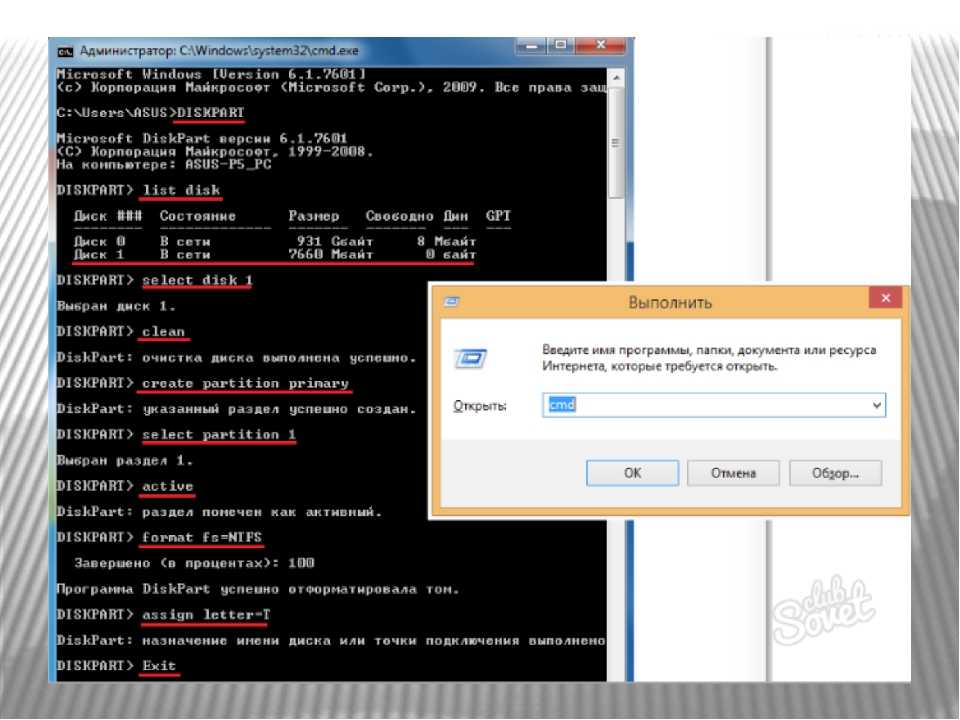Click the 'Размер' column header
Image resolution: width=960 pixels, height=720 pixels.
(313, 216)
